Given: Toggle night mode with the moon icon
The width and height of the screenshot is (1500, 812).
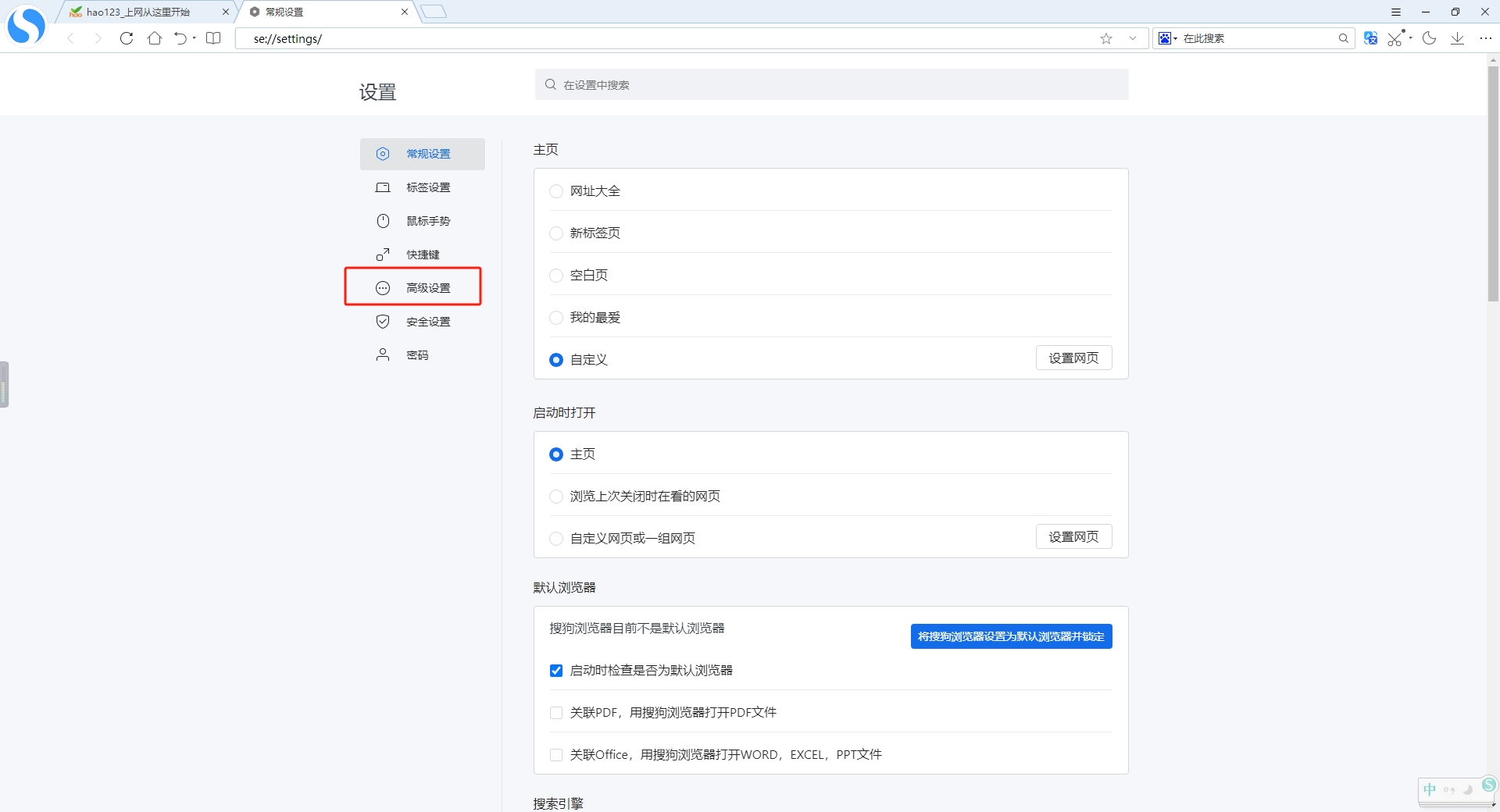Looking at the screenshot, I should coord(1429,38).
